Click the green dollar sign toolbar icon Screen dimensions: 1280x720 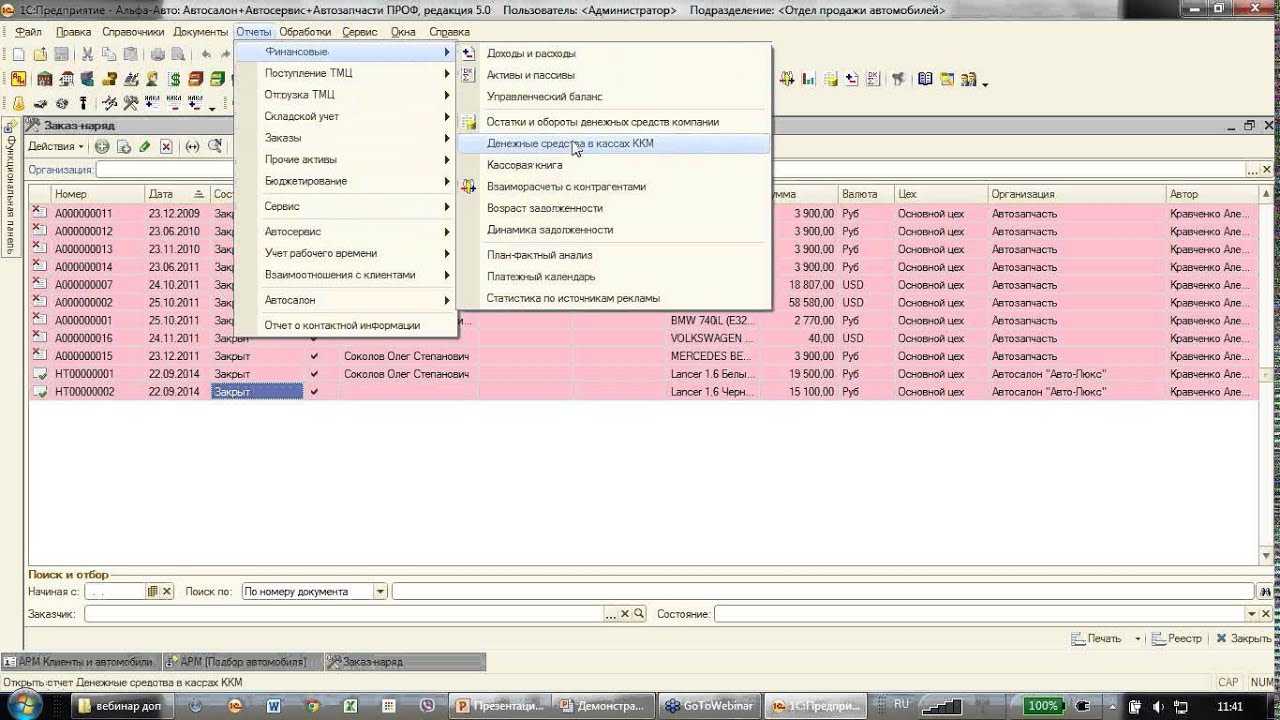click(175, 79)
